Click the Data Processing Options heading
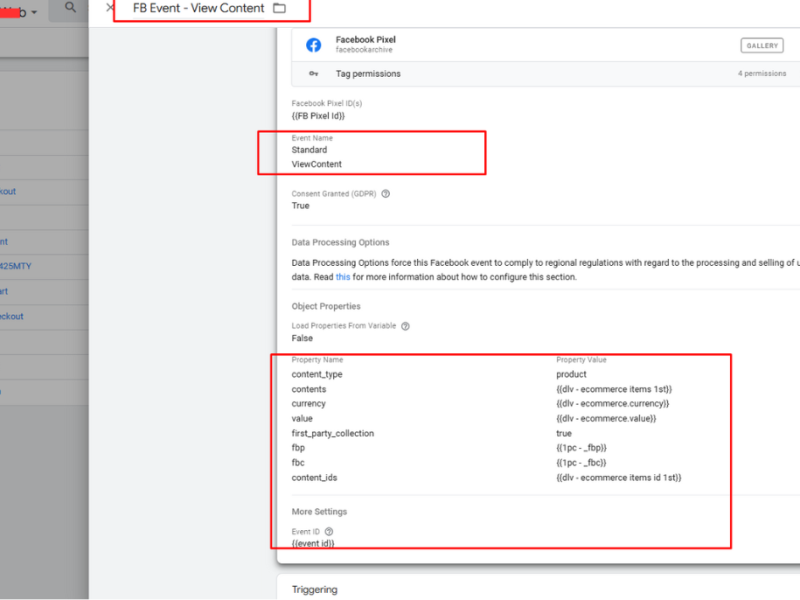This screenshot has width=800, height=600. tap(340, 242)
